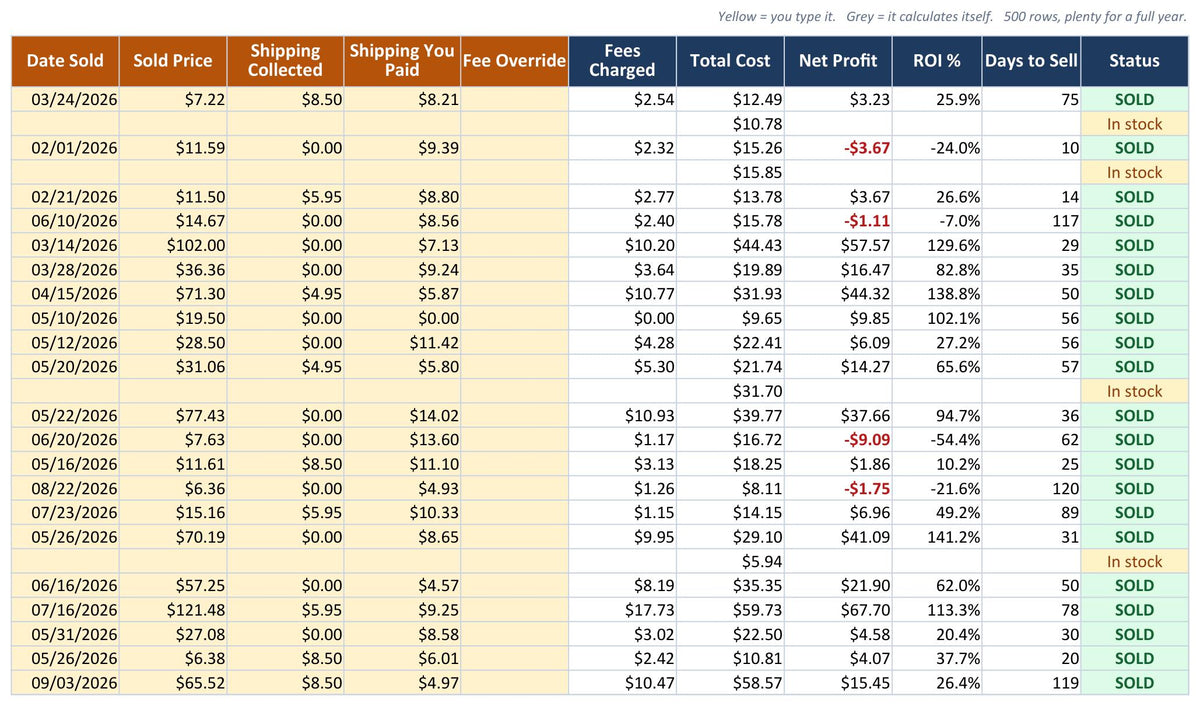Select the Fee Override header cell
This screenshot has height=706, width=1200.
(x=515, y=61)
